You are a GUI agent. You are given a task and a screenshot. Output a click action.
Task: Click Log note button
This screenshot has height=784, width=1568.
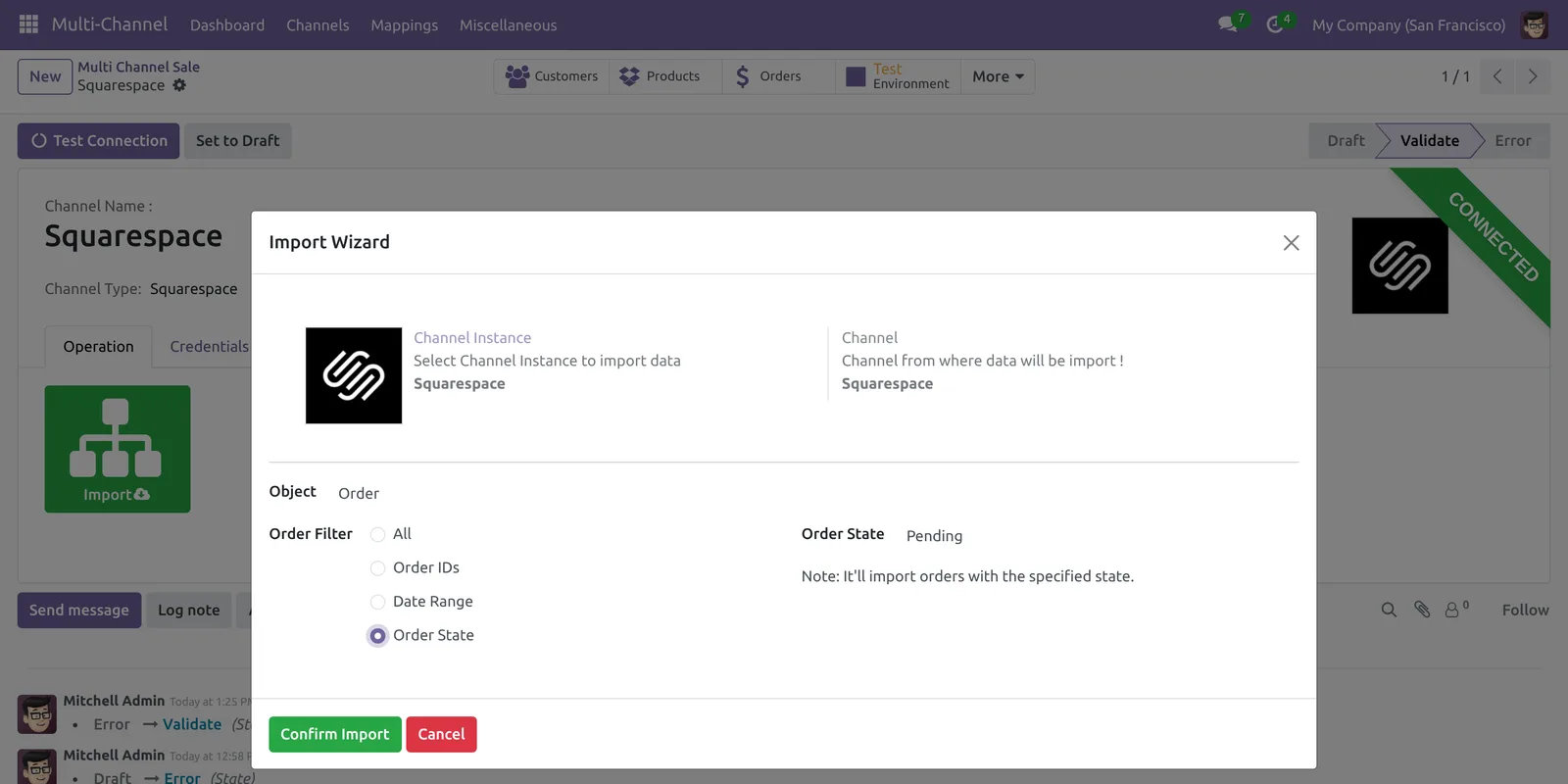189,610
